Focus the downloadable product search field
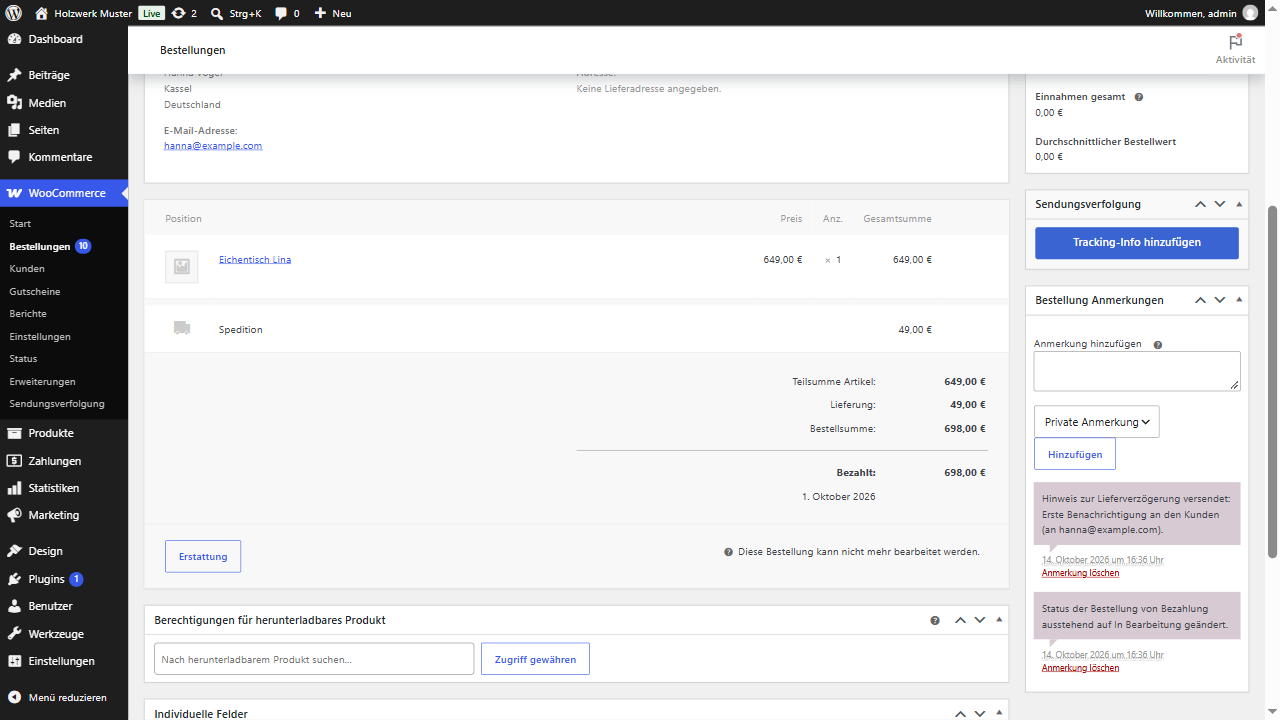 click(314, 659)
